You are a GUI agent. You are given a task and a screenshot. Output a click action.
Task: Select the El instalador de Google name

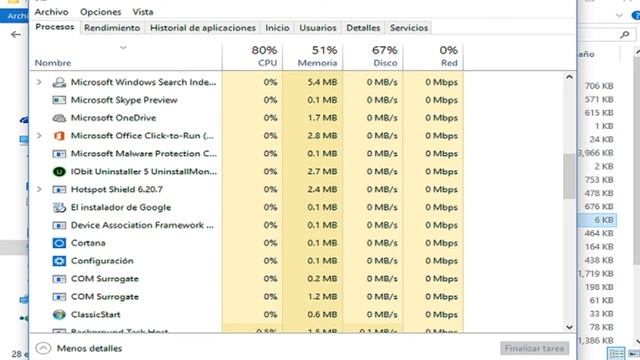121,207
